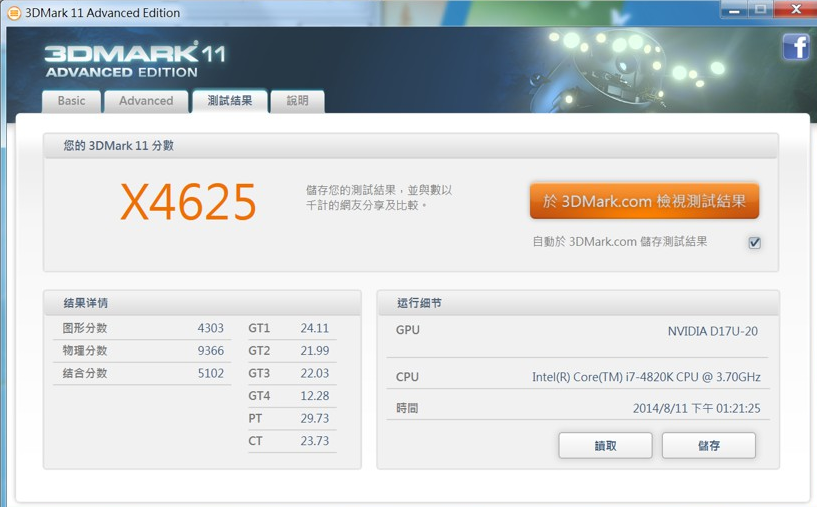Screen dimensions: 817x507
Task: Click the GT4 label
Action: pos(259,396)
